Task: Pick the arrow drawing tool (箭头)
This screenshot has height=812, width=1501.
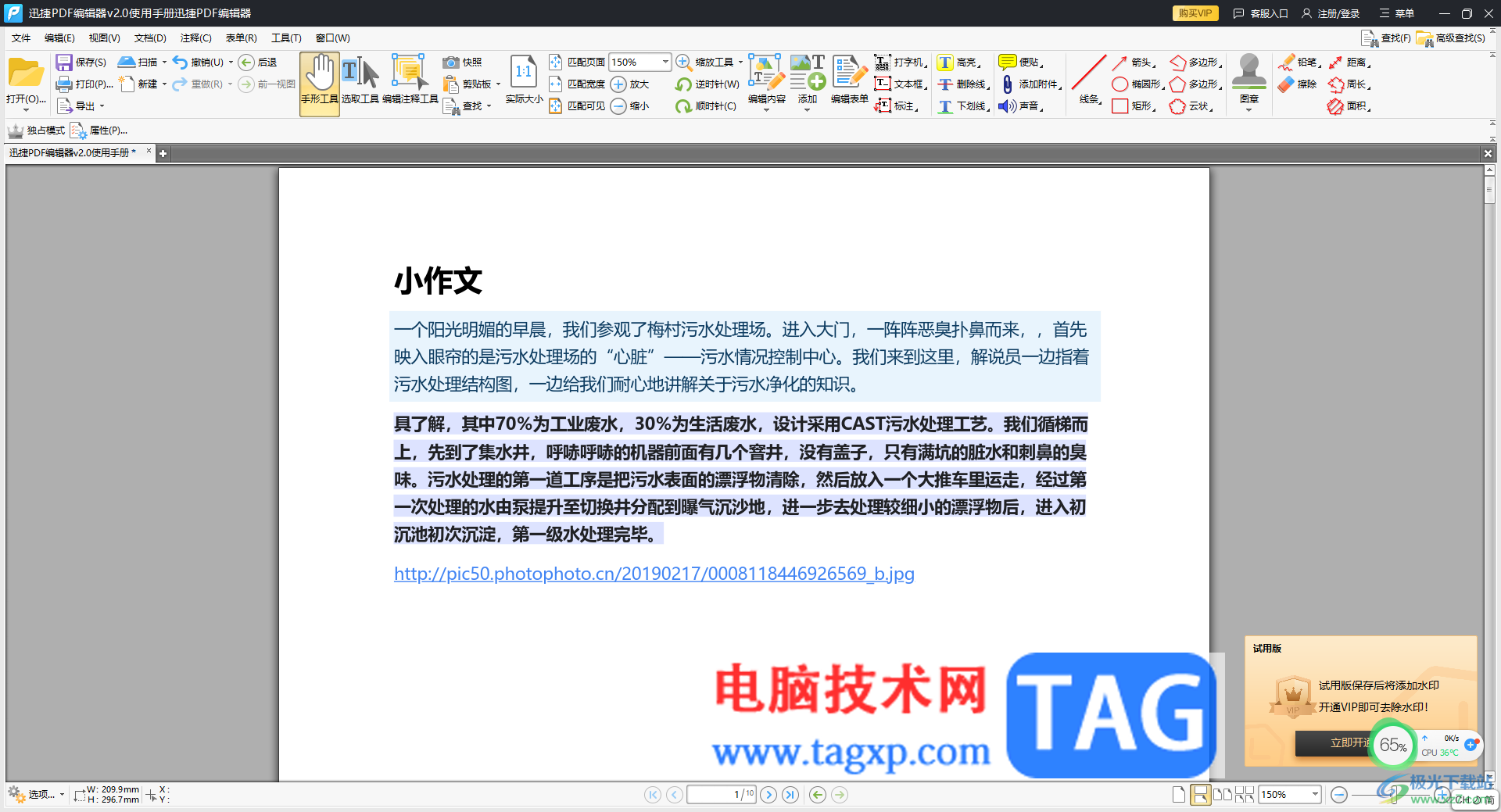Action: [x=1133, y=63]
